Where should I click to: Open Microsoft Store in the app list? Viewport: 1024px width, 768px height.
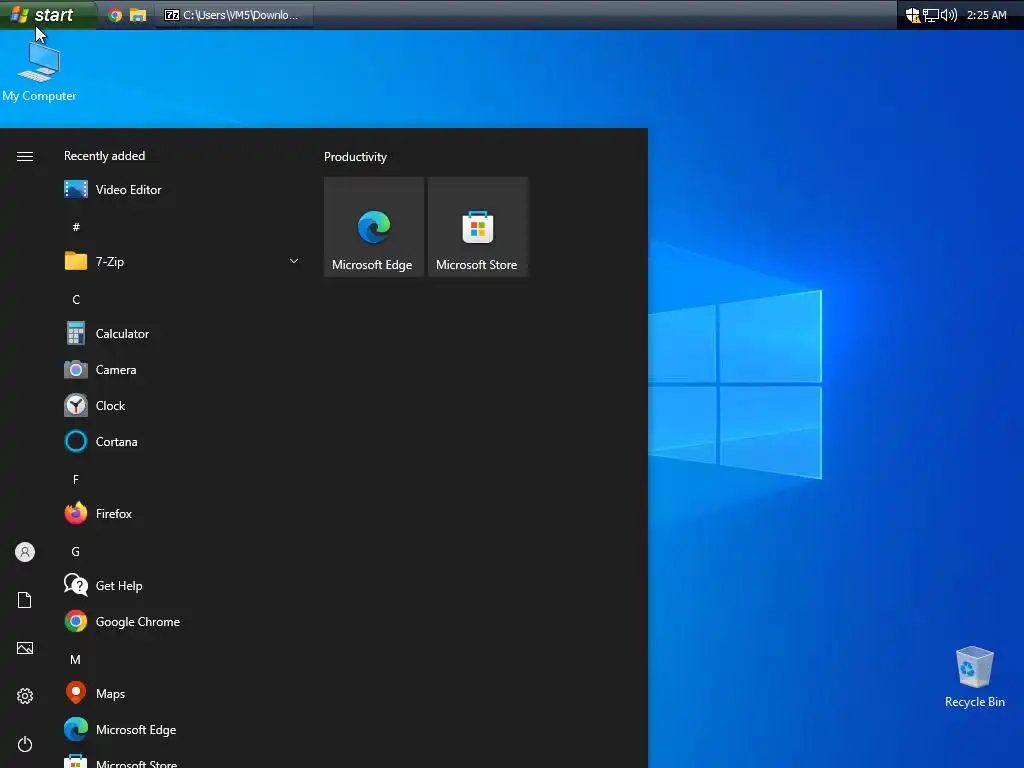pyautogui.click(x=183, y=760)
